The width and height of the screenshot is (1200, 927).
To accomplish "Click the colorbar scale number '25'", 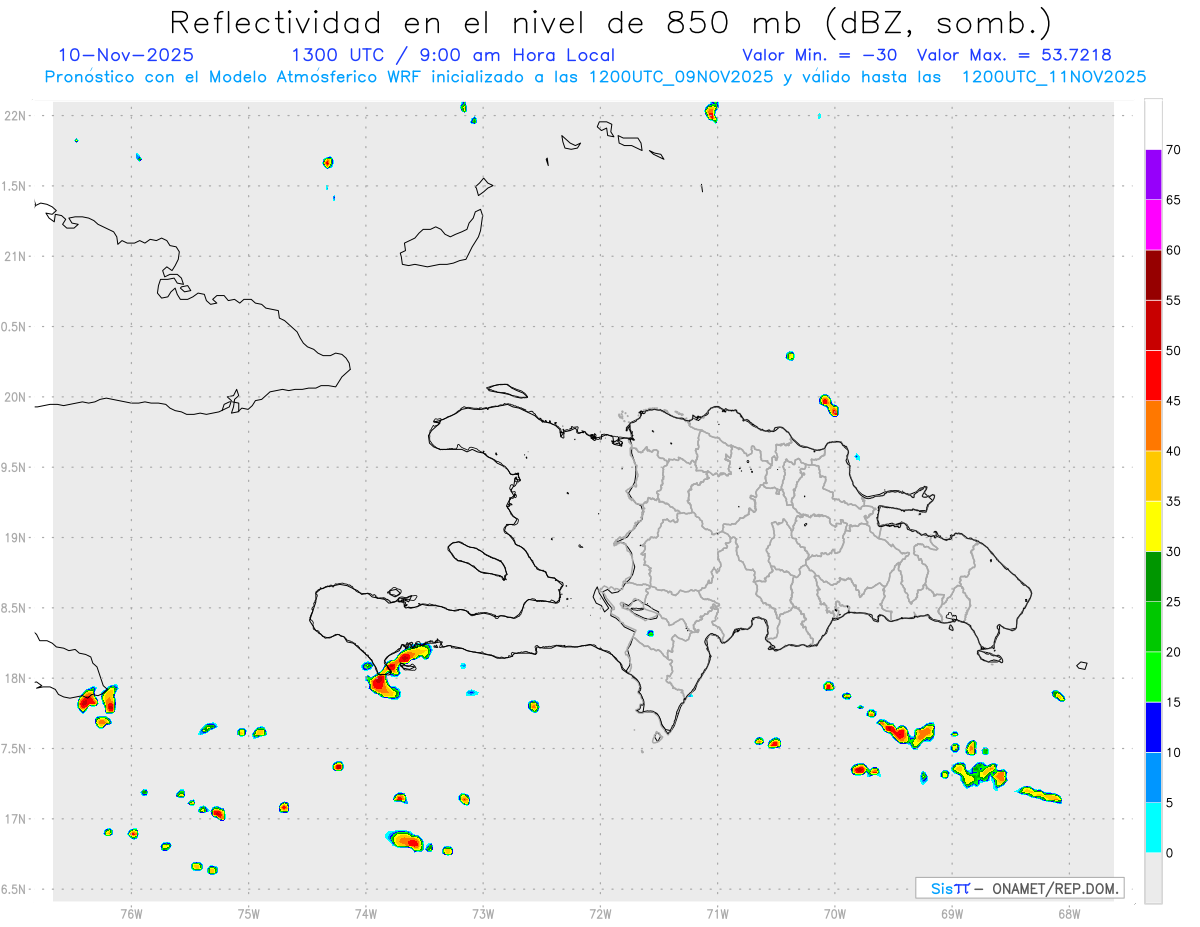I will point(1173,602).
